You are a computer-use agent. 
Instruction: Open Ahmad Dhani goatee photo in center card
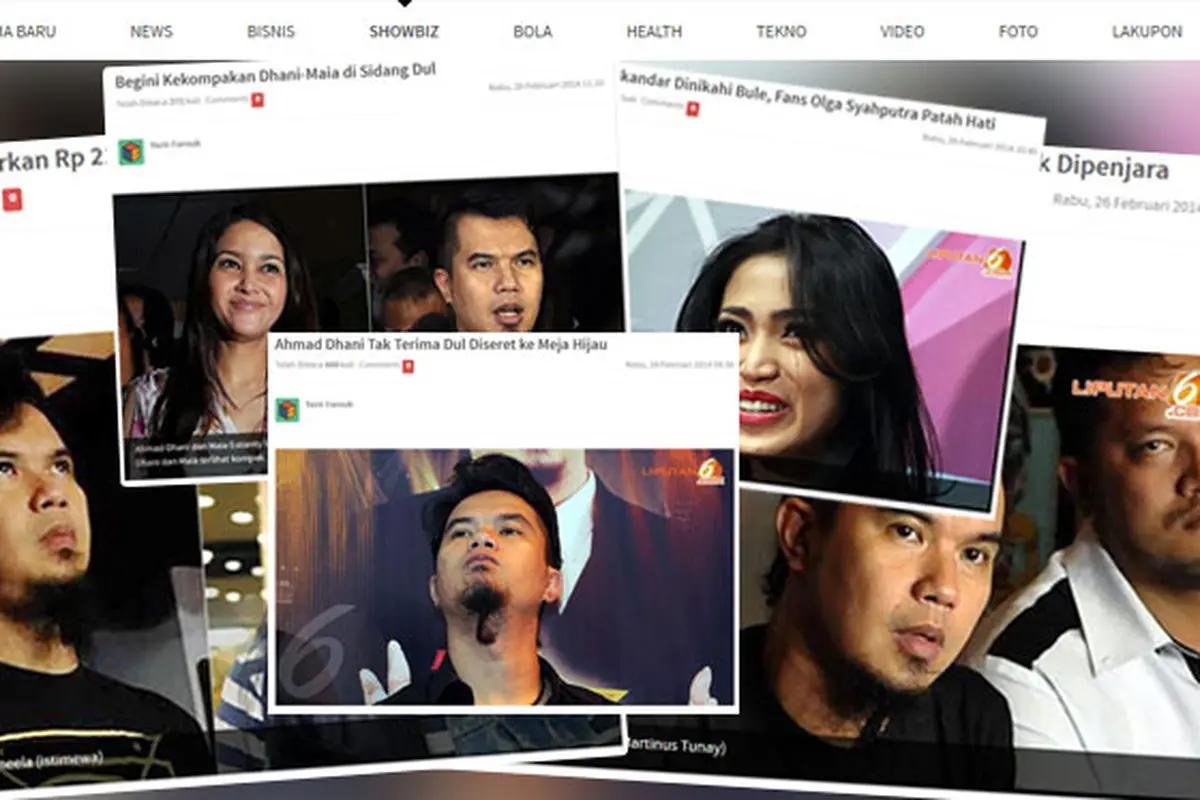505,577
